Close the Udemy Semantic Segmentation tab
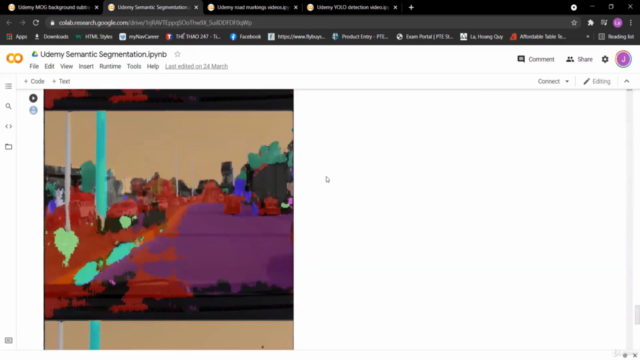The width and height of the screenshot is (640, 360). click(x=196, y=7)
